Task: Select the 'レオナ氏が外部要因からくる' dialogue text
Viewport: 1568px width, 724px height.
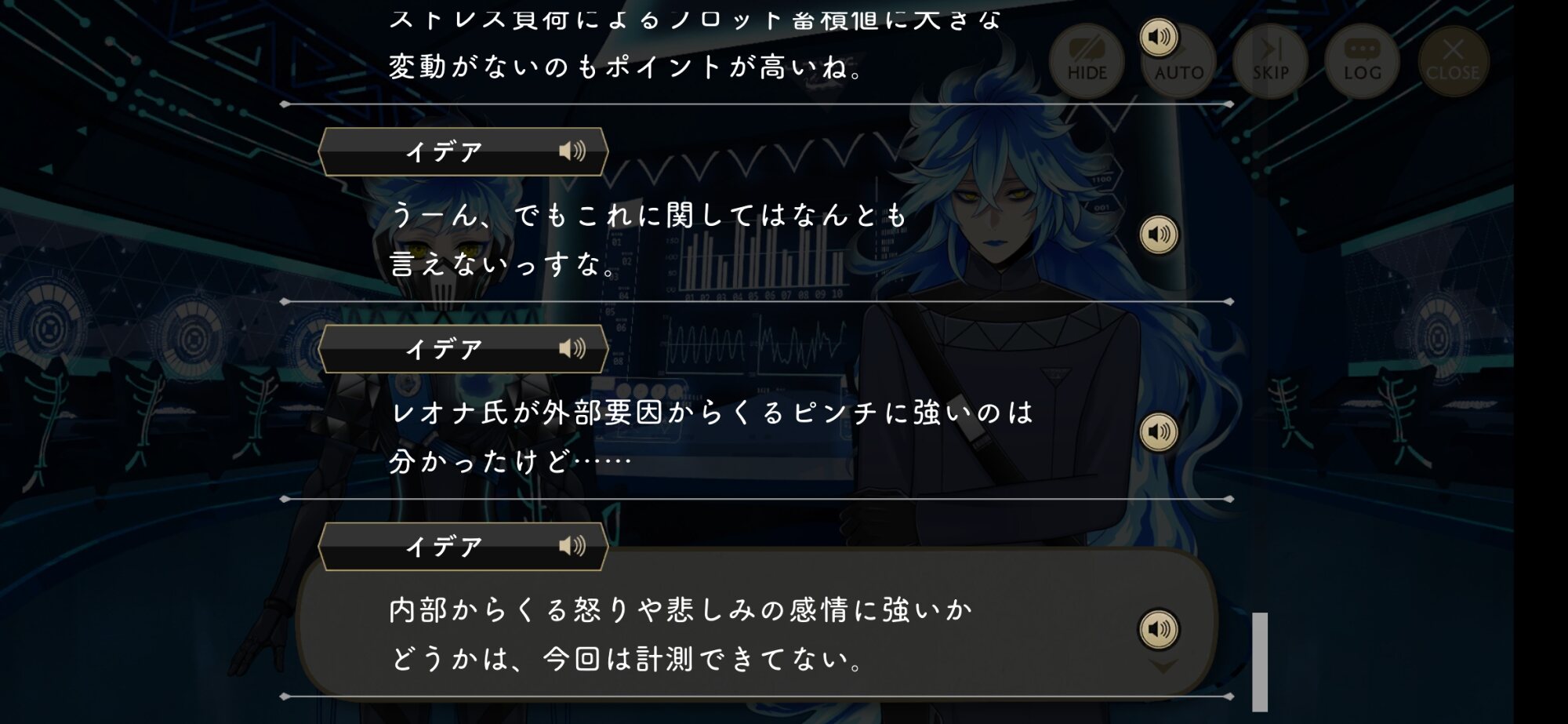Action: pyautogui.click(x=712, y=436)
